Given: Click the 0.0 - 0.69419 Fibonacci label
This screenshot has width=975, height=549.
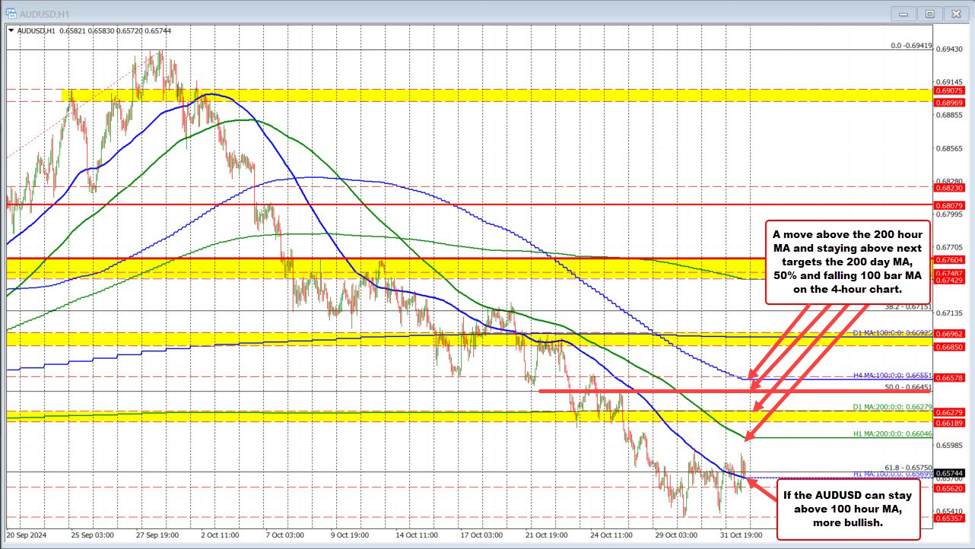Looking at the screenshot, I should pos(912,45).
